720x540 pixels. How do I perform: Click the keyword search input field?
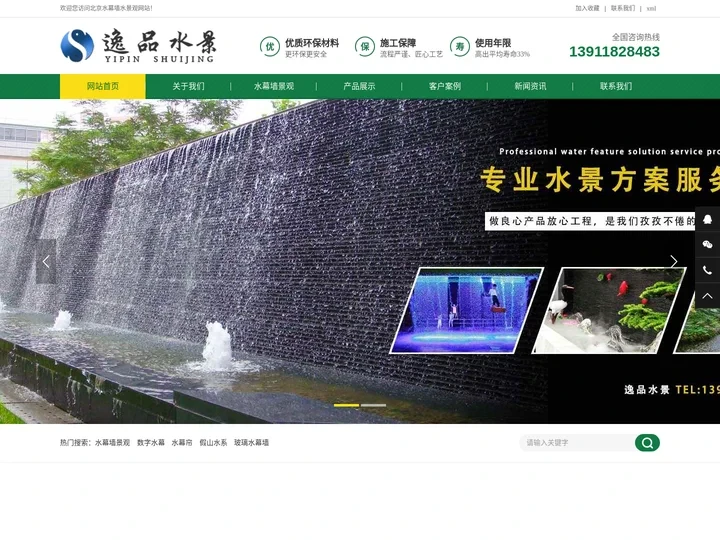pyautogui.click(x=577, y=443)
